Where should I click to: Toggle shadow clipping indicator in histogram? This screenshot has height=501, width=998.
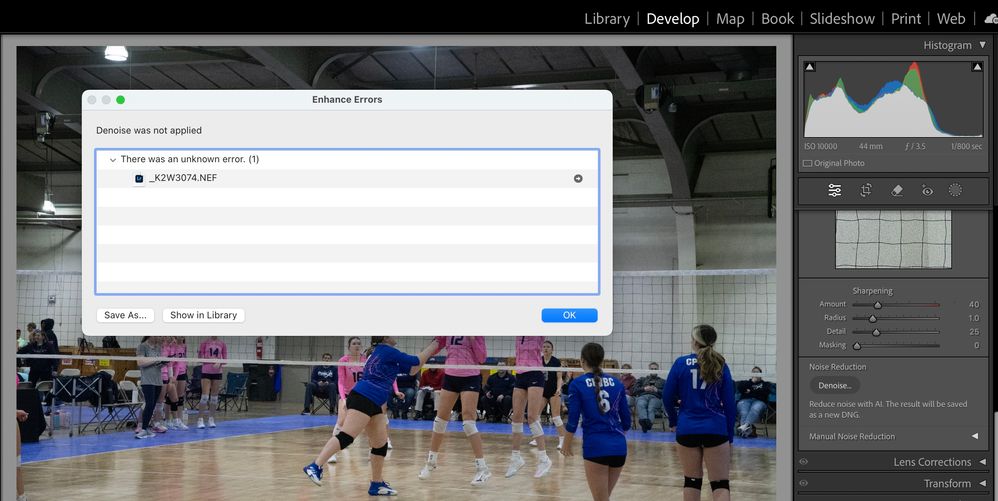click(810, 67)
